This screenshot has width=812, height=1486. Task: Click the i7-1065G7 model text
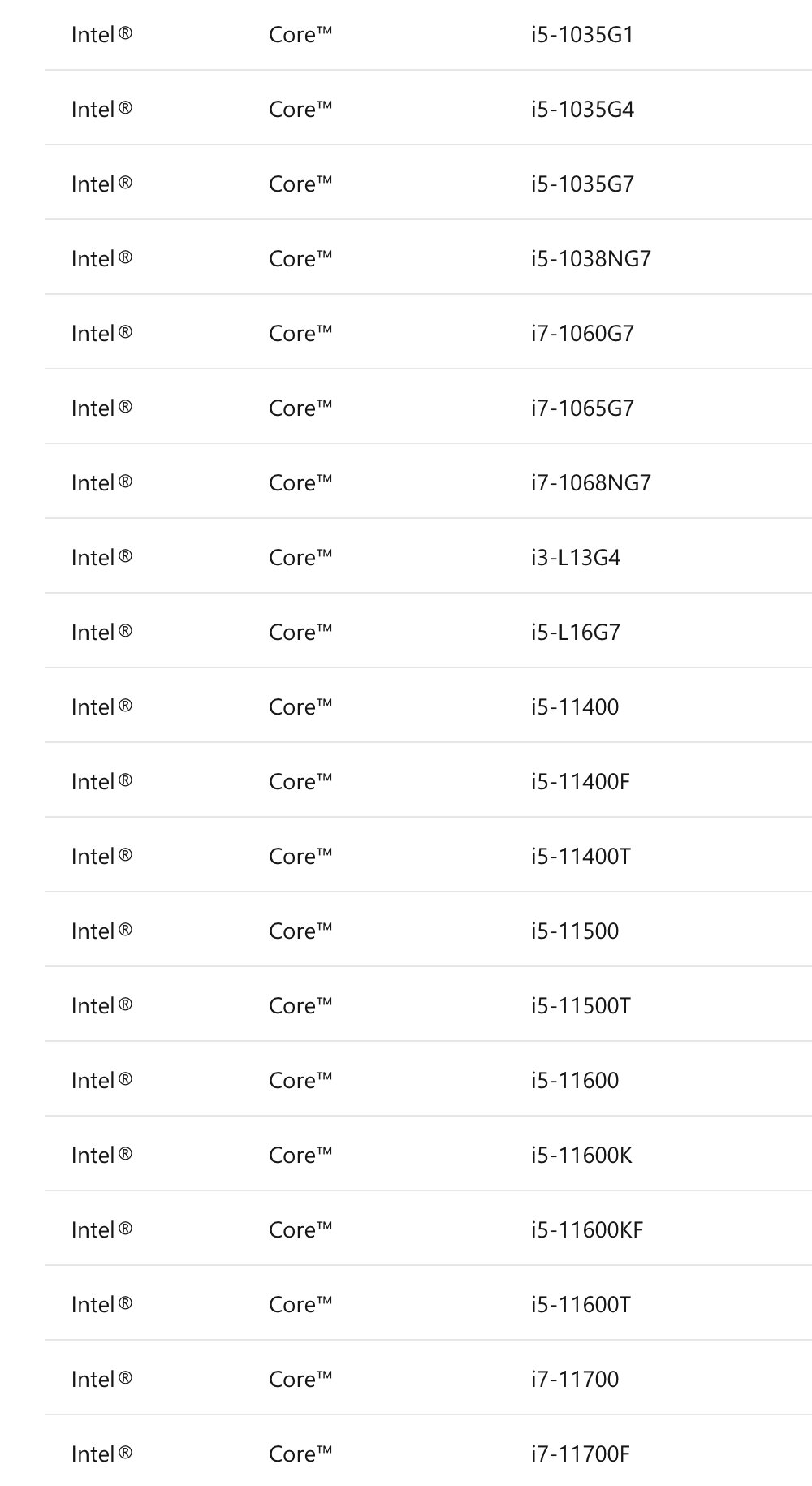point(582,408)
